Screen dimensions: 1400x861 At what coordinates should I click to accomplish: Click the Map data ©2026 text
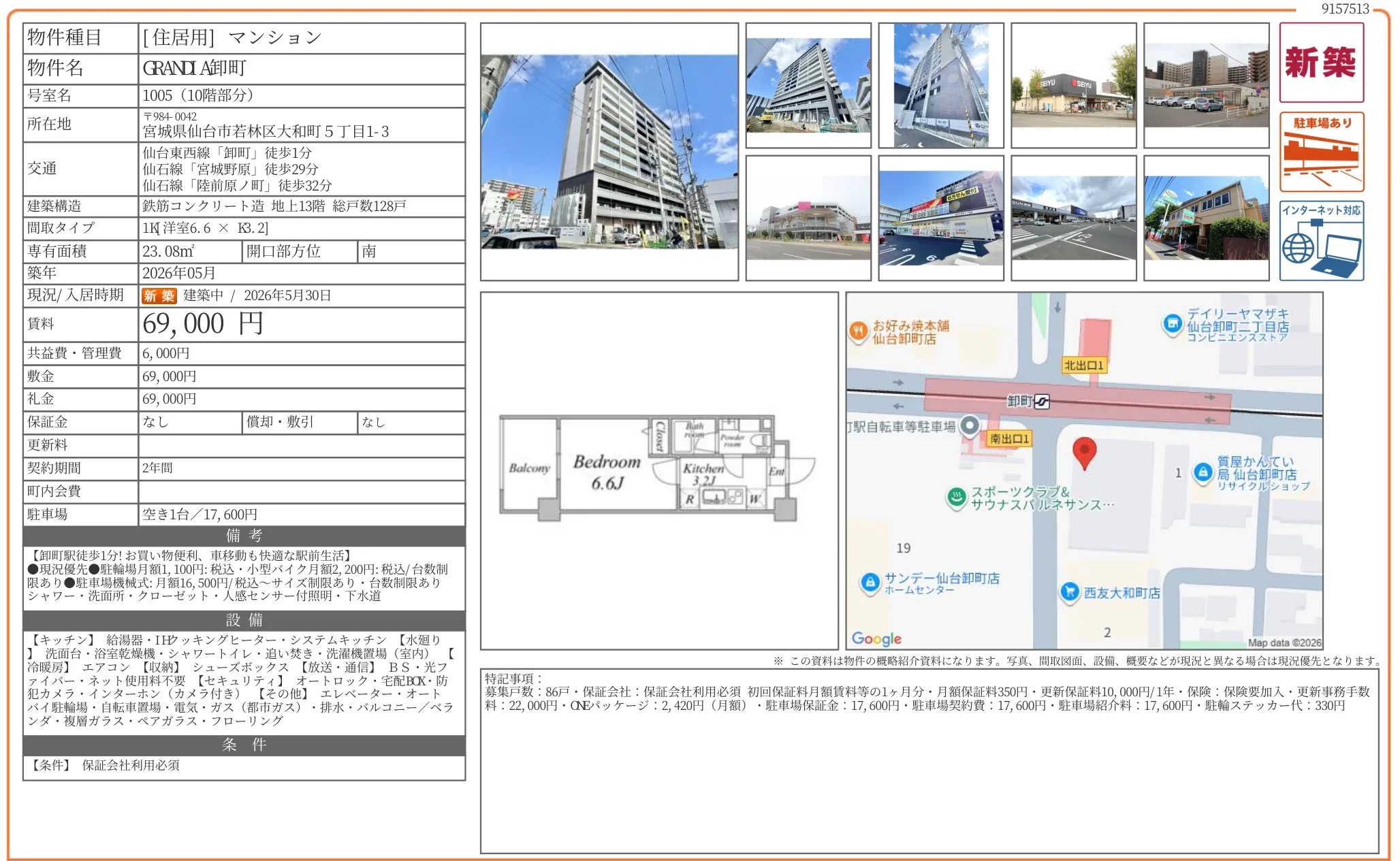click(1284, 643)
